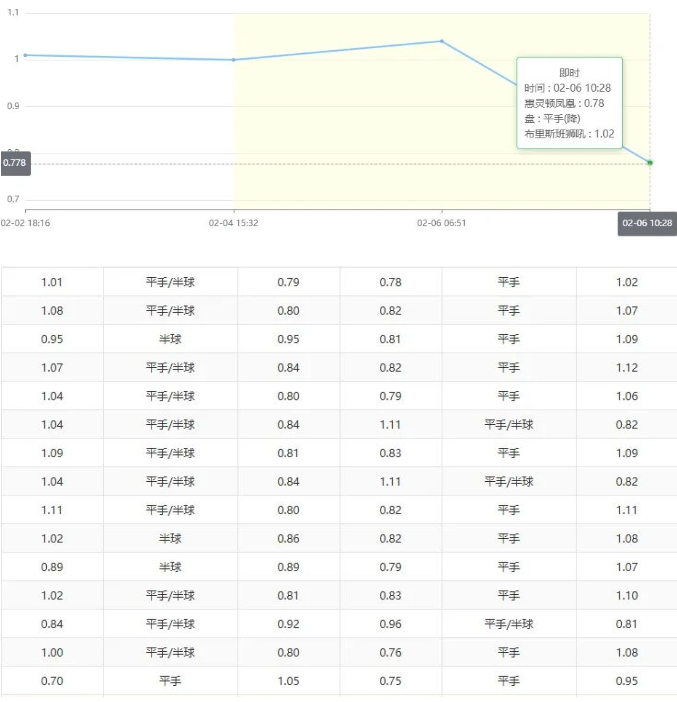Screen dimensions: 677x702
Task: Click the 1.06 cell in the table
Action: pos(627,396)
